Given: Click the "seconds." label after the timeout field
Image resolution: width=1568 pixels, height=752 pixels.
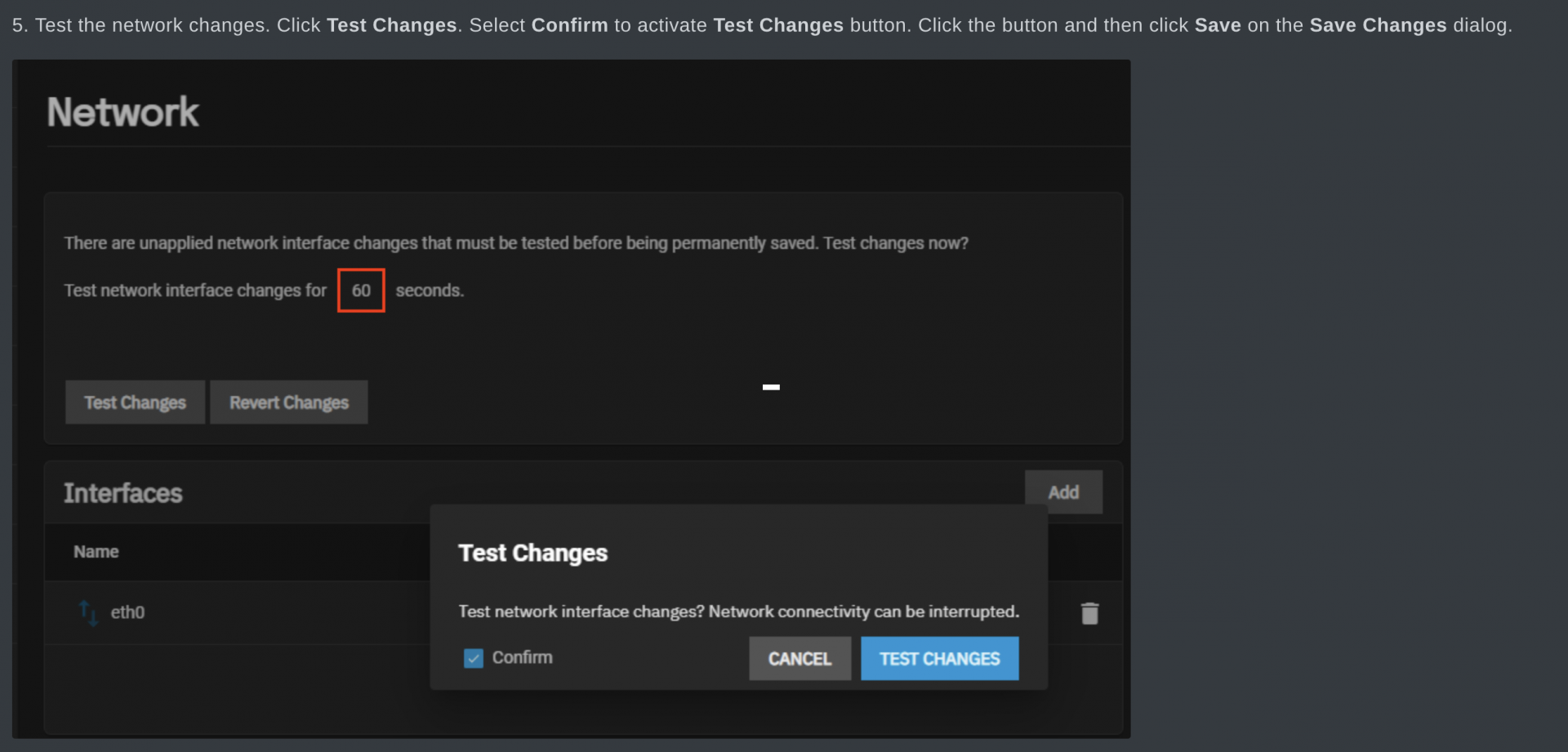Looking at the screenshot, I should pyautogui.click(x=430, y=291).
